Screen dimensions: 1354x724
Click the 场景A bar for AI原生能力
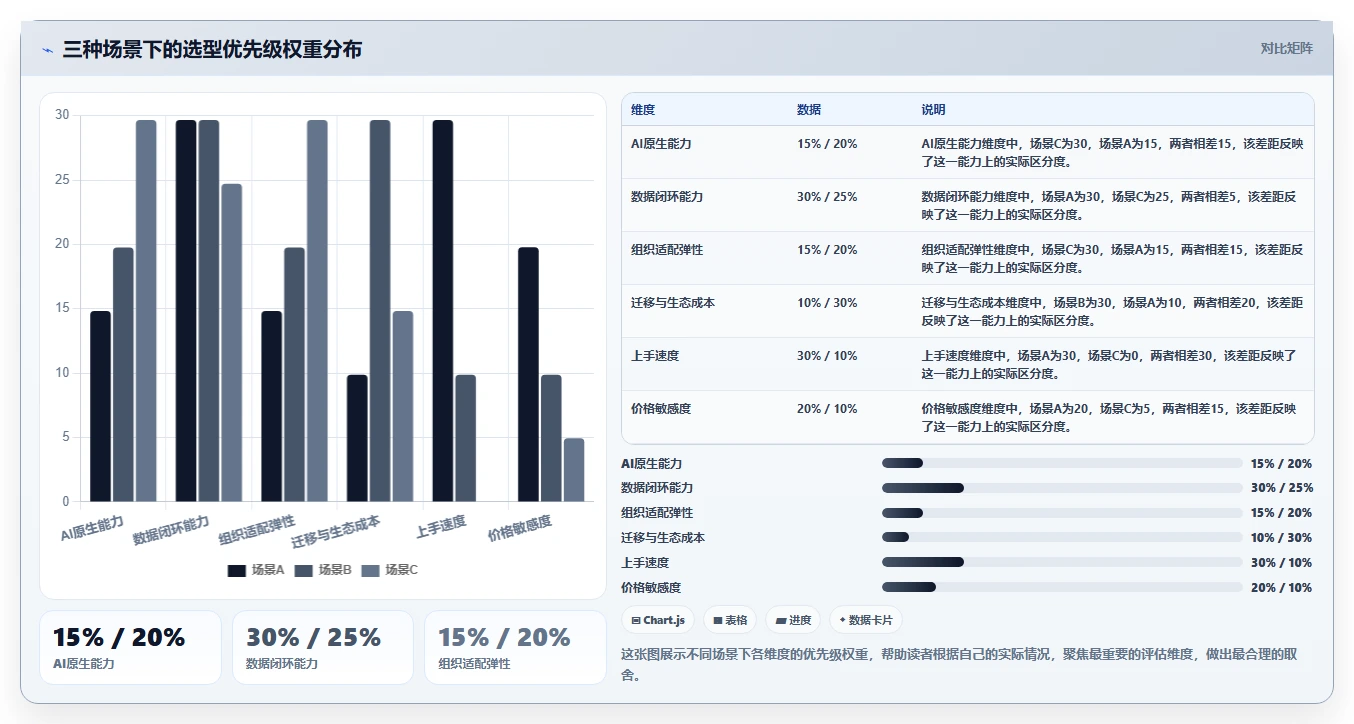101,406
